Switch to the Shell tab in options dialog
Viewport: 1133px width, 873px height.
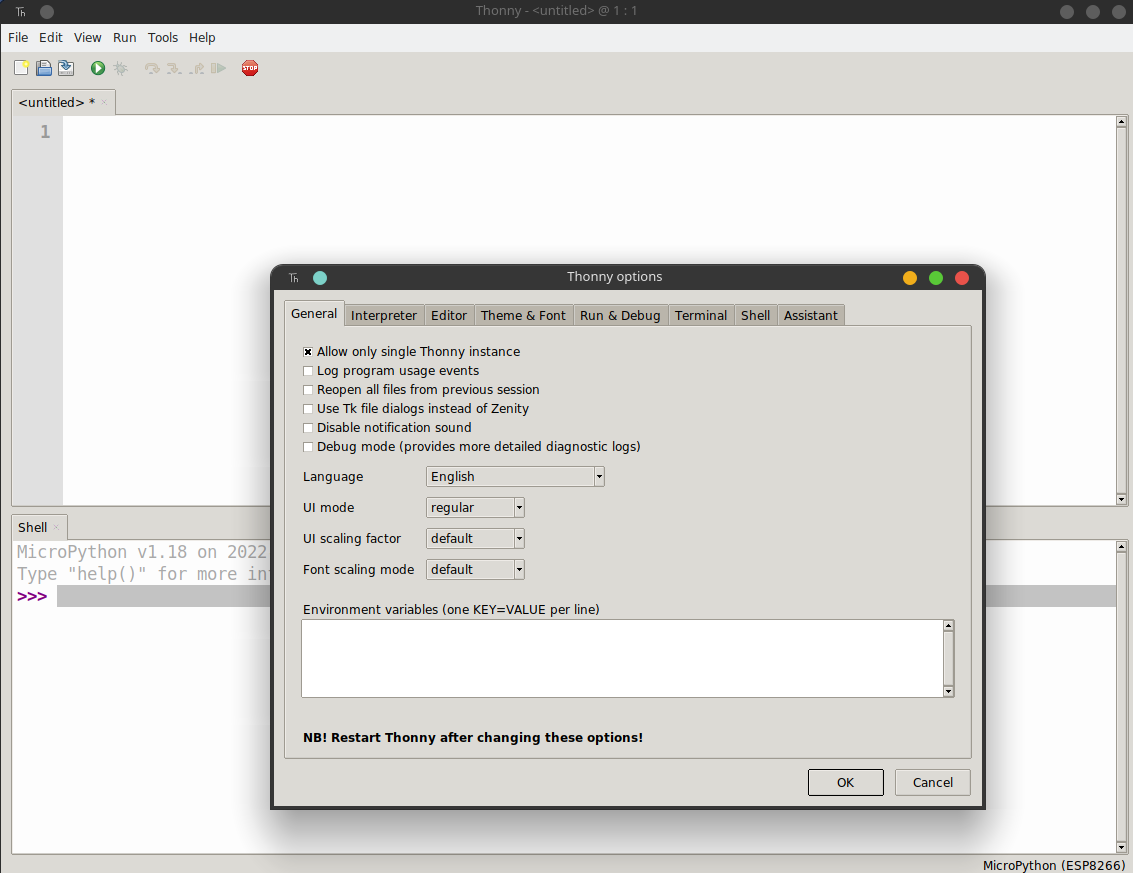point(755,315)
